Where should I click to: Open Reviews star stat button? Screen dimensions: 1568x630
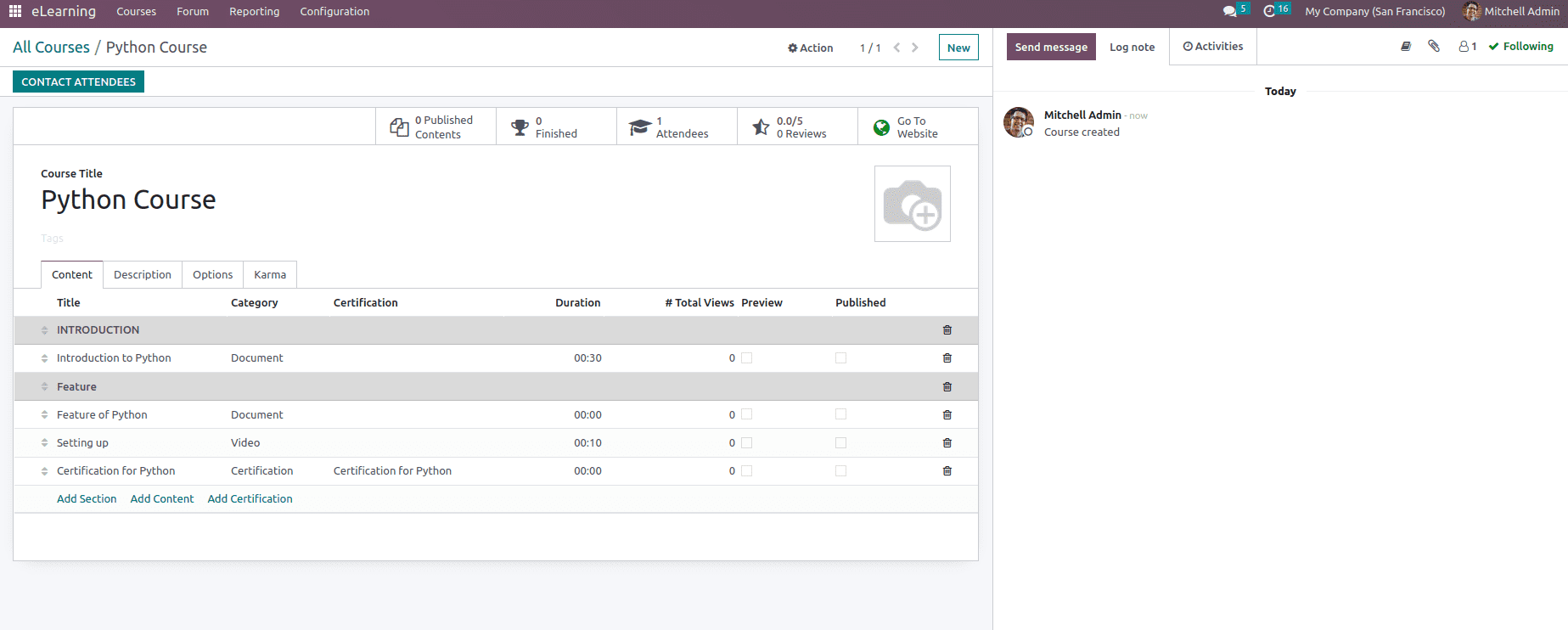797,127
